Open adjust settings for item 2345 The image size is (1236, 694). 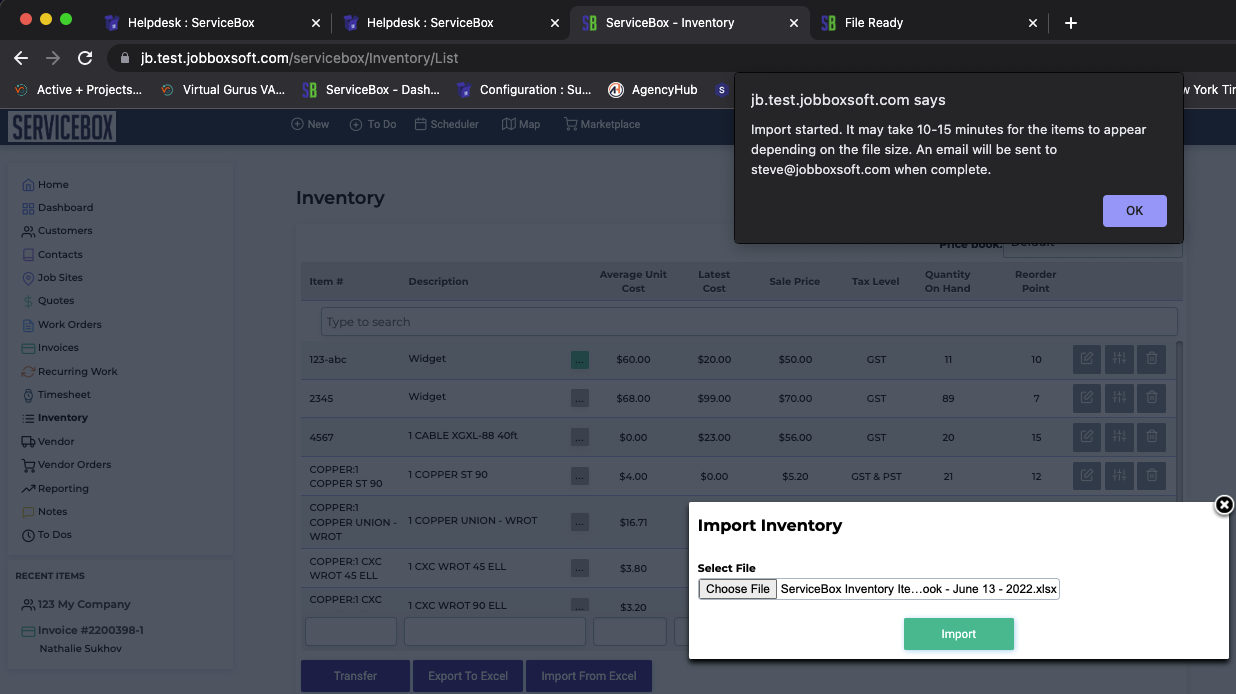(x=1119, y=397)
